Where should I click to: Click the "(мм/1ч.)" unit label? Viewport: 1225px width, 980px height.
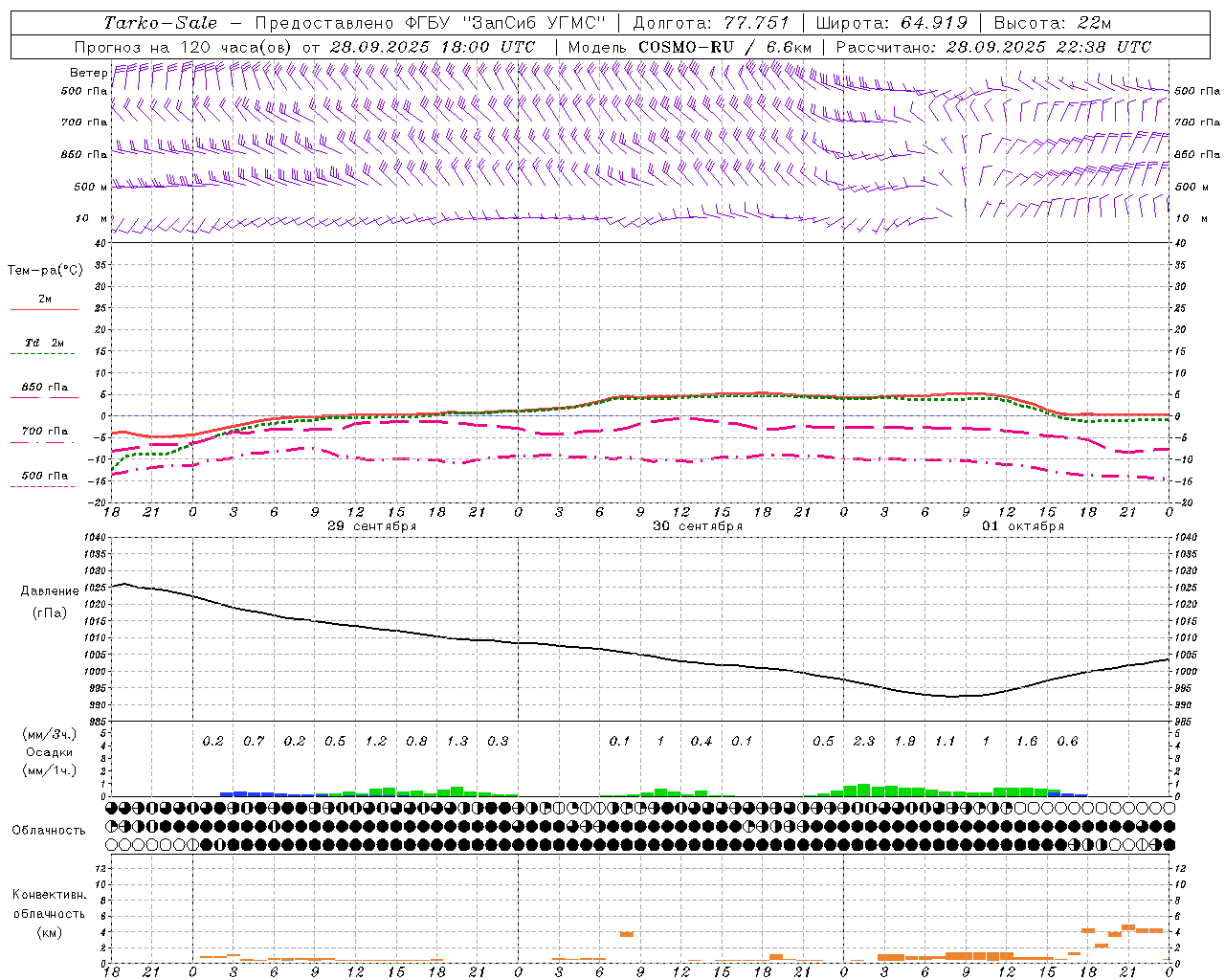[49, 770]
